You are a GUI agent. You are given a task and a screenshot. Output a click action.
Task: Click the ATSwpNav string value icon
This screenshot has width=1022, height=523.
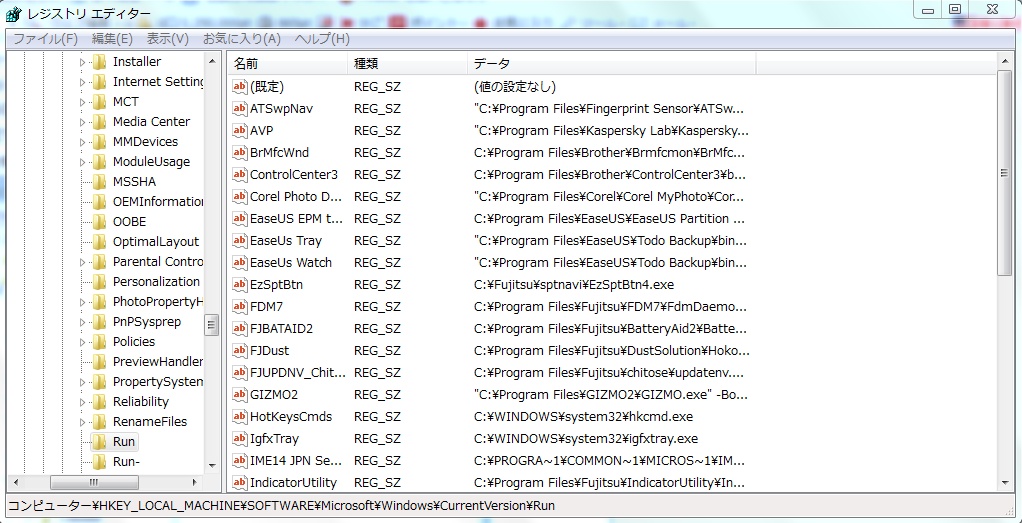(240, 108)
